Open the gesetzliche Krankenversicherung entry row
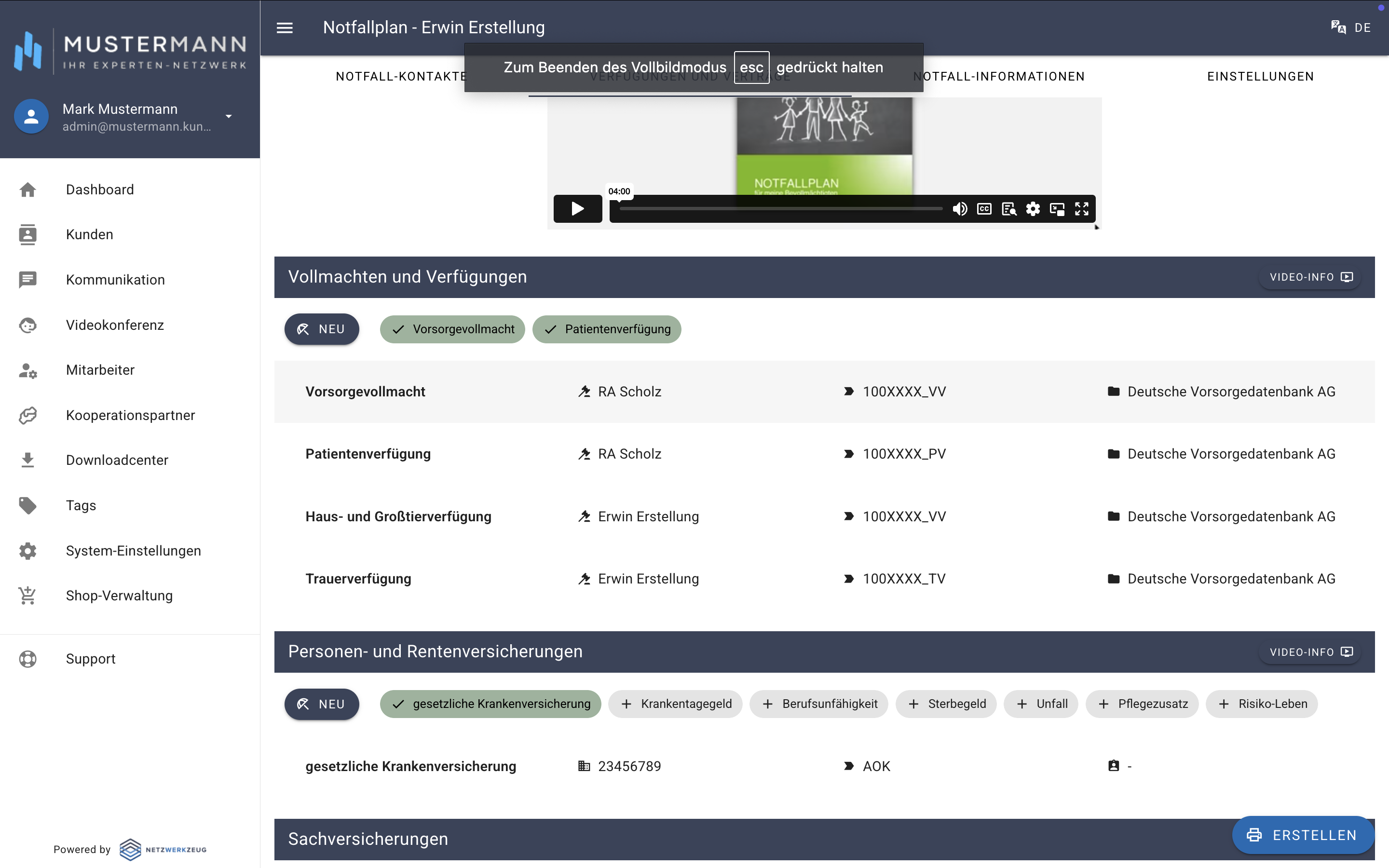Screen dimensions: 1389x868 [x=824, y=766]
